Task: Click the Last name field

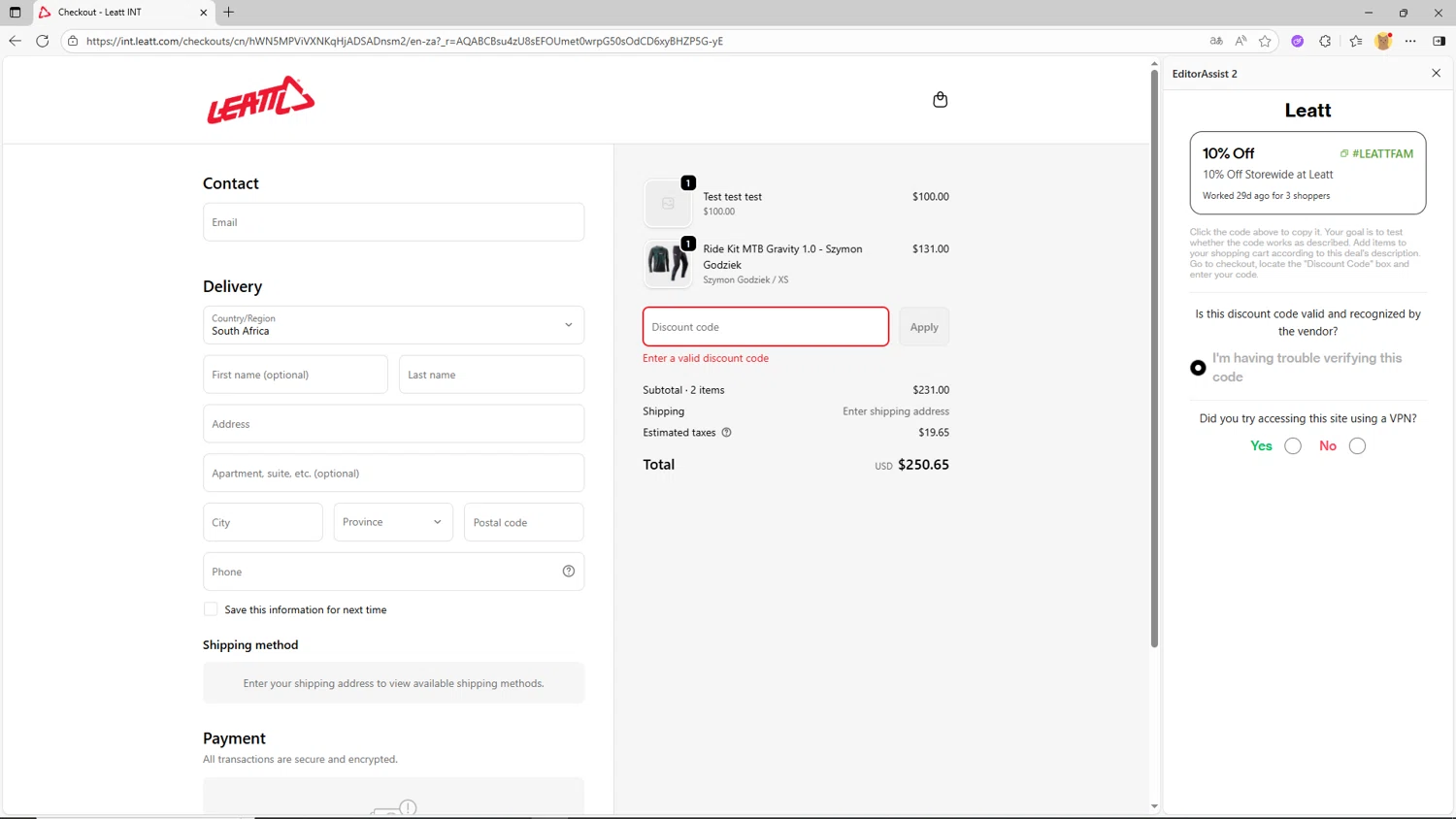Action: click(x=491, y=375)
